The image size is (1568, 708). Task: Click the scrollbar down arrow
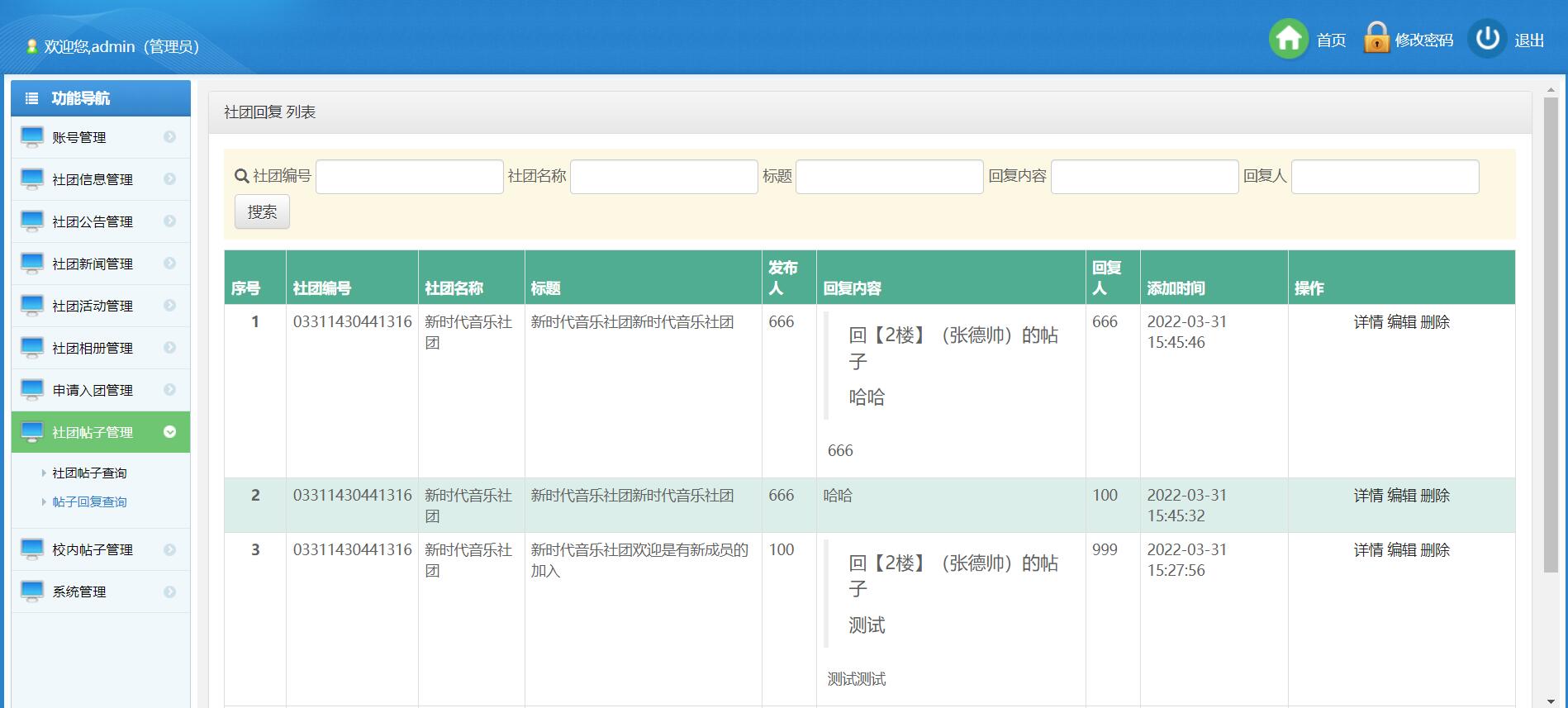pos(1551,701)
